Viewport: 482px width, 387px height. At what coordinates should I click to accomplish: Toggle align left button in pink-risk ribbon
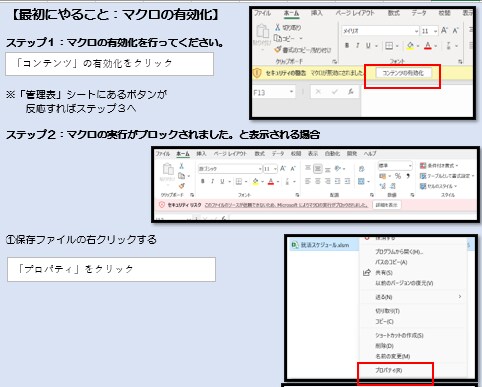[x=308, y=181]
